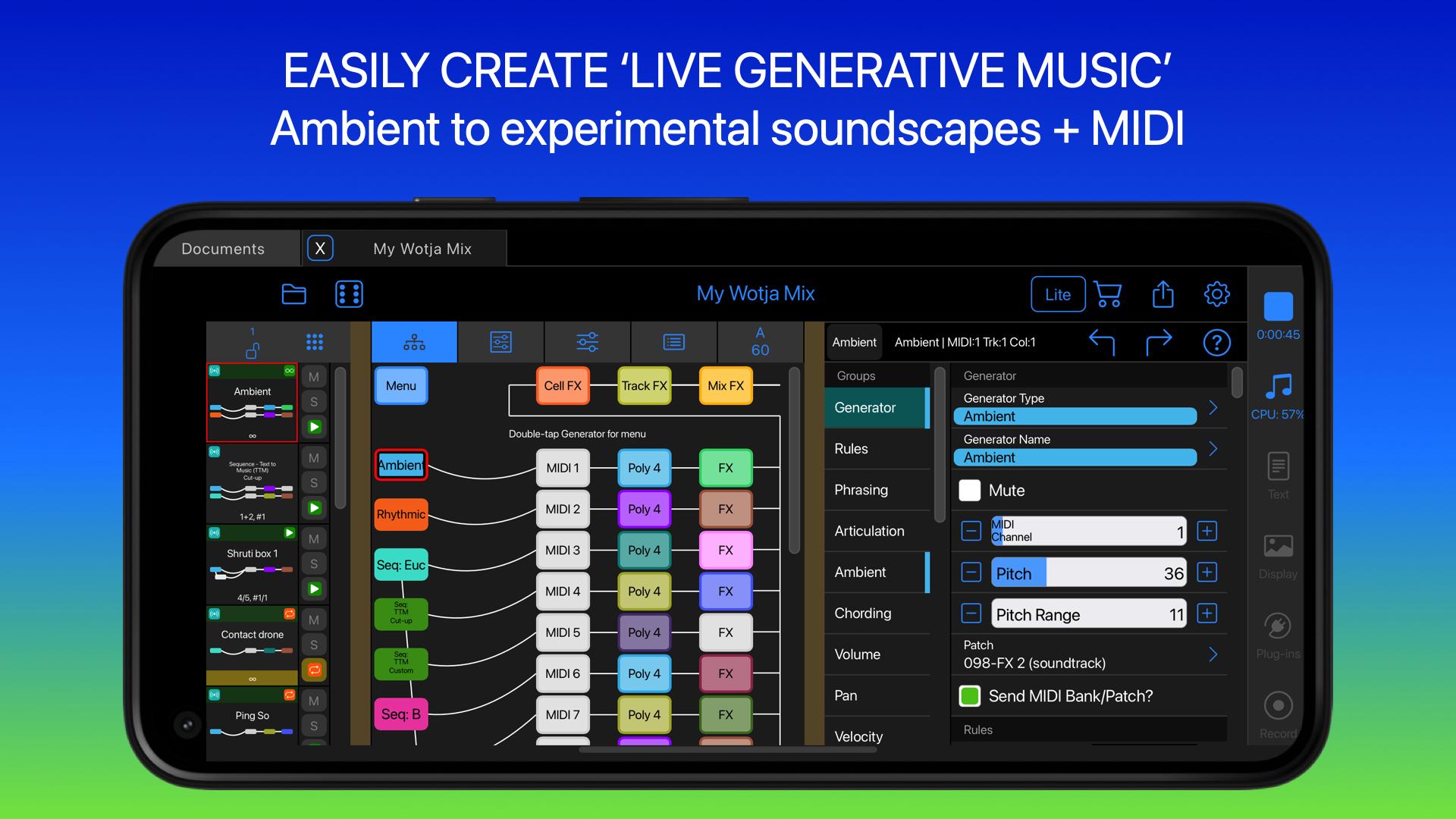Tap the A 60 tempo tab
The height and width of the screenshot is (819, 1456).
(760, 342)
